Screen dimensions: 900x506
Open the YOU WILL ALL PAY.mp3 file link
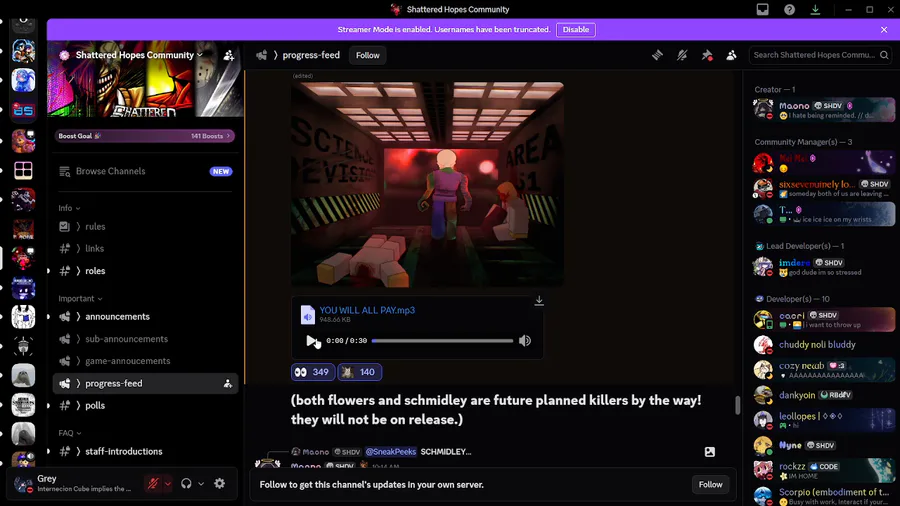tap(367, 310)
